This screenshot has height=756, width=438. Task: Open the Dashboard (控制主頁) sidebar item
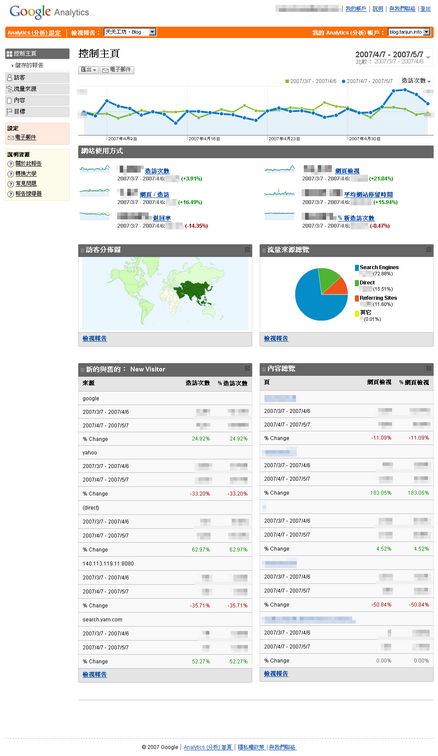click(37, 54)
